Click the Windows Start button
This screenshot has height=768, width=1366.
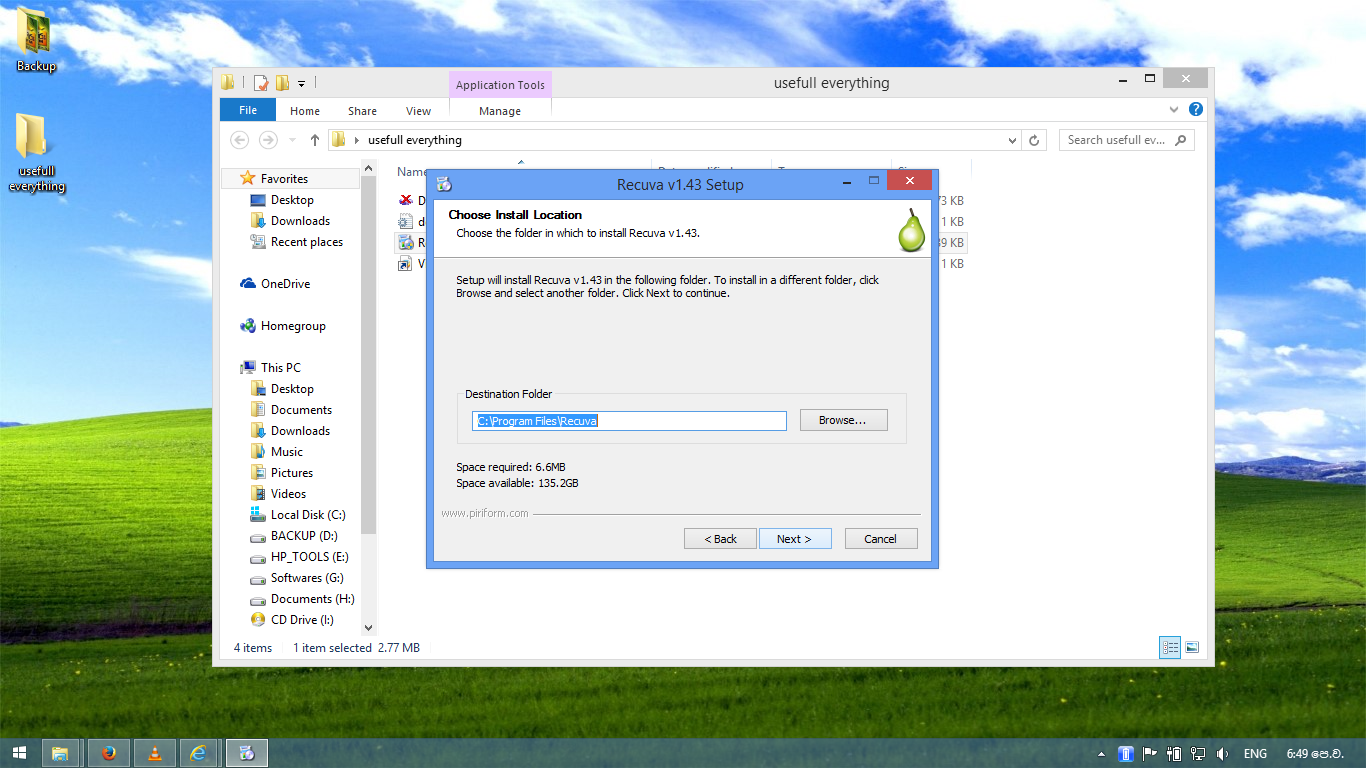[19, 753]
